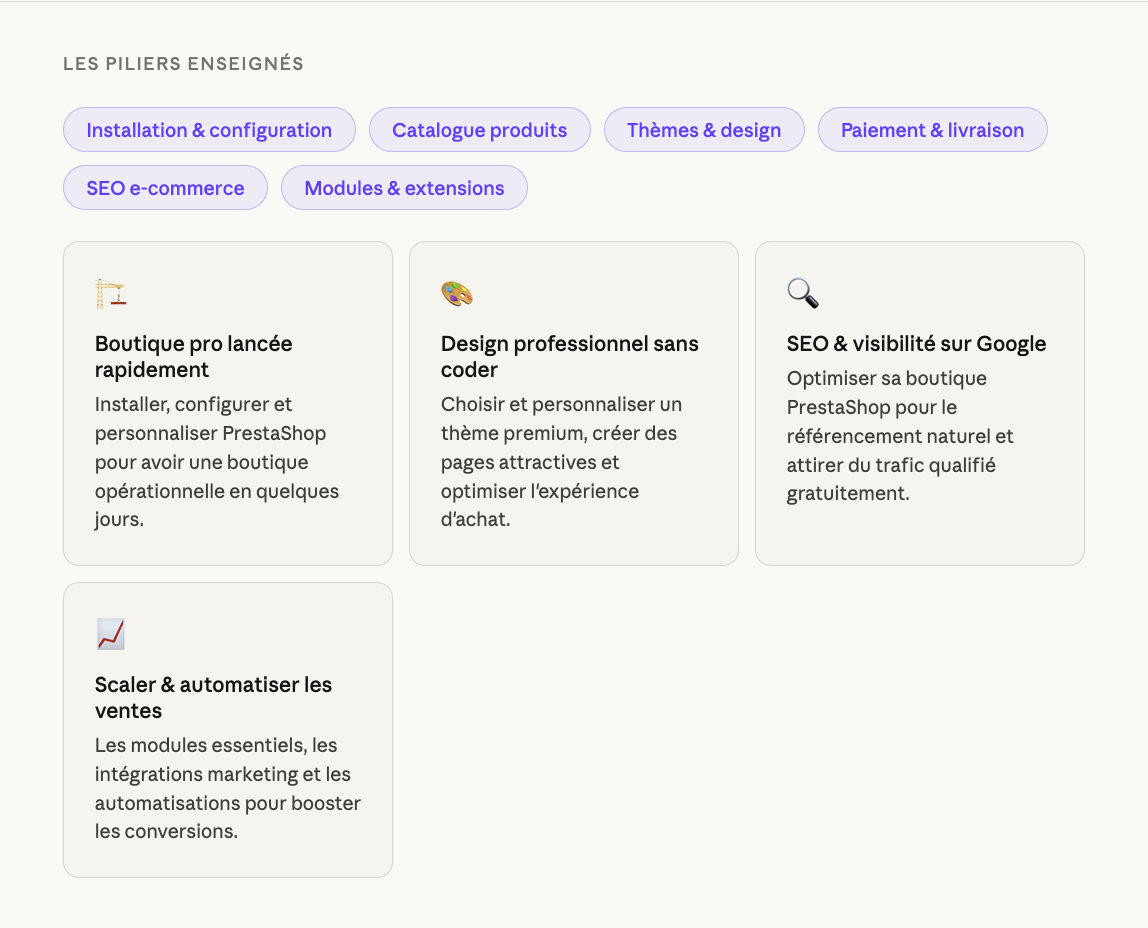This screenshot has height=928, width=1148.
Task: Click the description starting with Installer, configurer
Action: click(x=217, y=462)
